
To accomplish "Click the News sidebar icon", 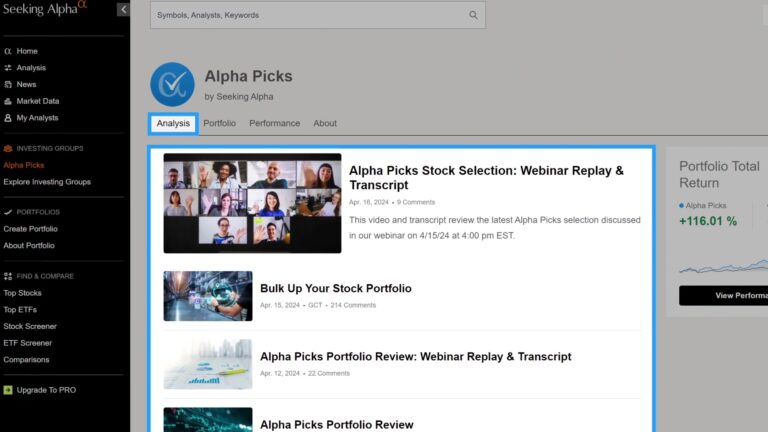I will point(8,84).
